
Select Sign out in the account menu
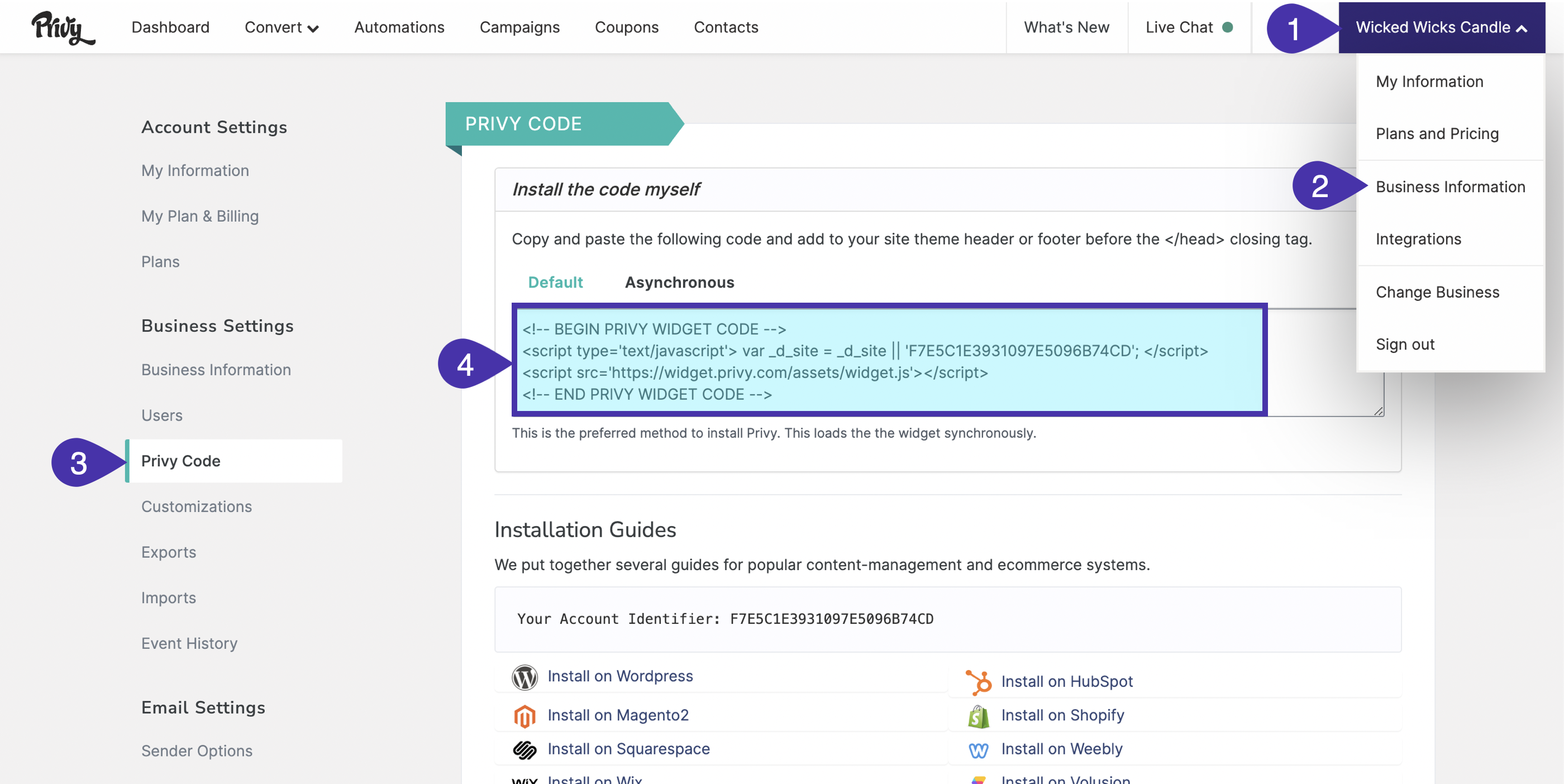[x=1404, y=344]
